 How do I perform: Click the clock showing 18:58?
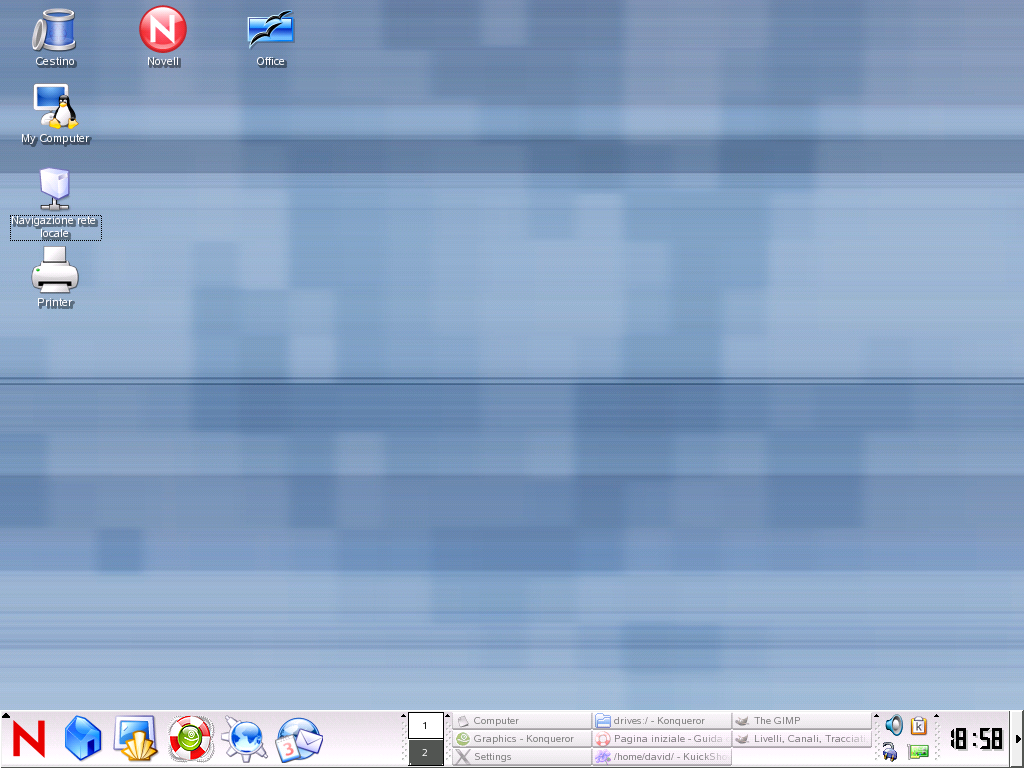coord(975,738)
